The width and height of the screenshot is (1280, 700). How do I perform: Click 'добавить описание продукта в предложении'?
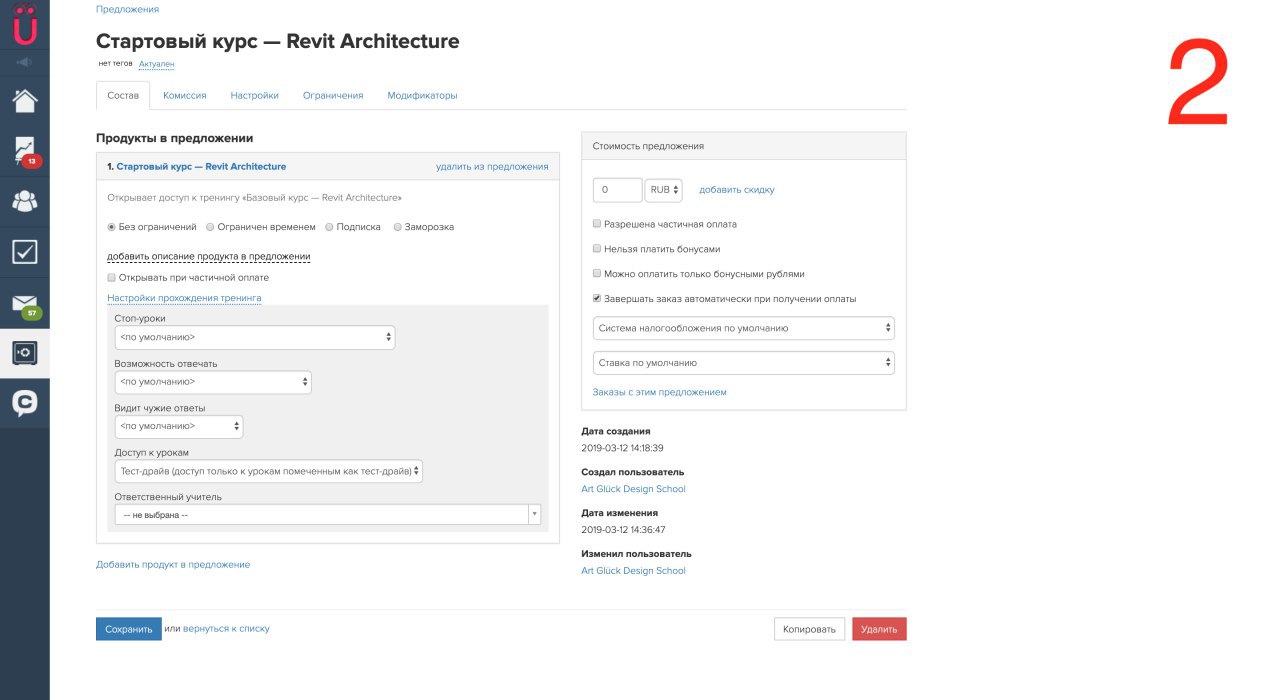(x=209, y=256)
